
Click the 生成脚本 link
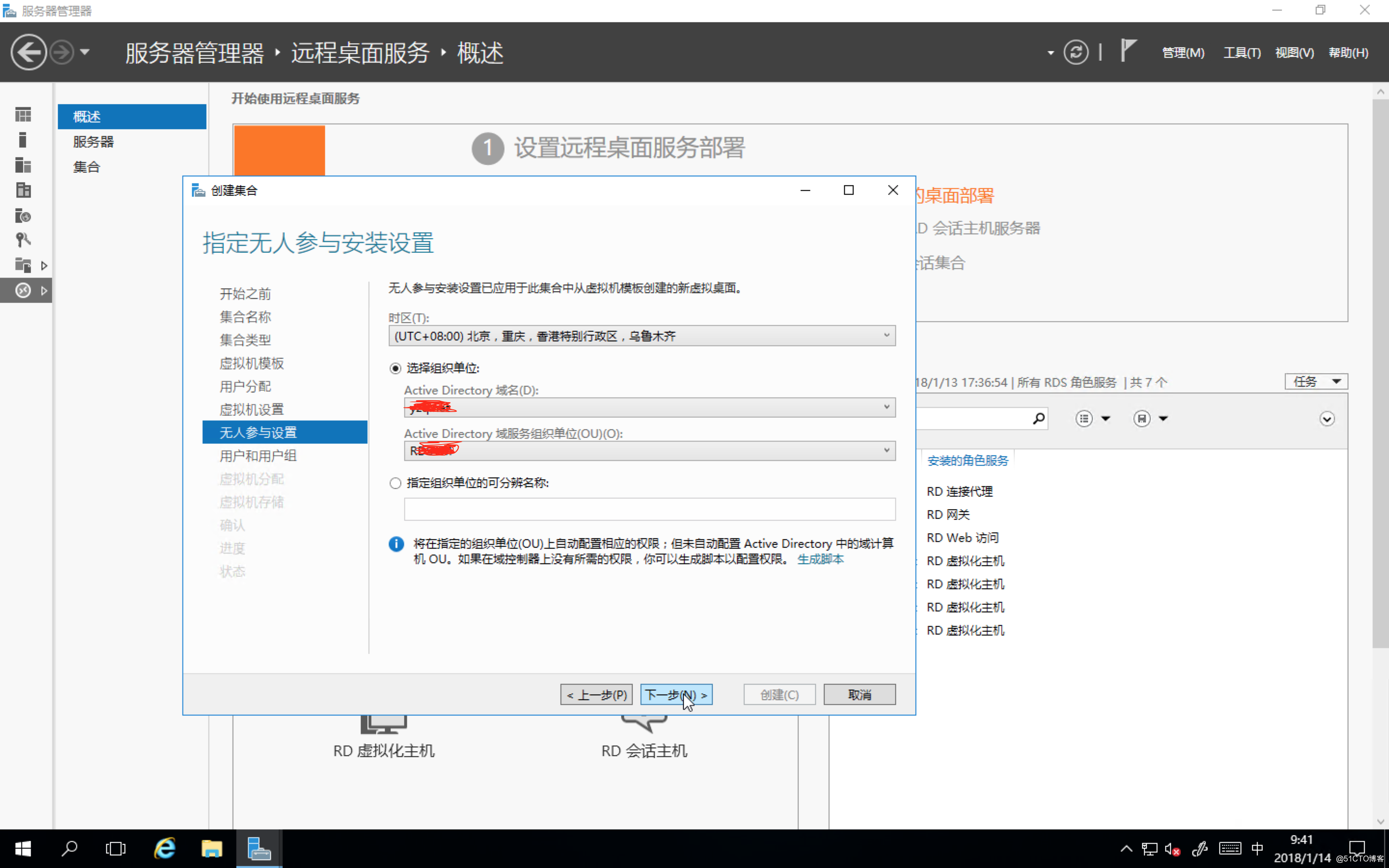tap(820, 559)
